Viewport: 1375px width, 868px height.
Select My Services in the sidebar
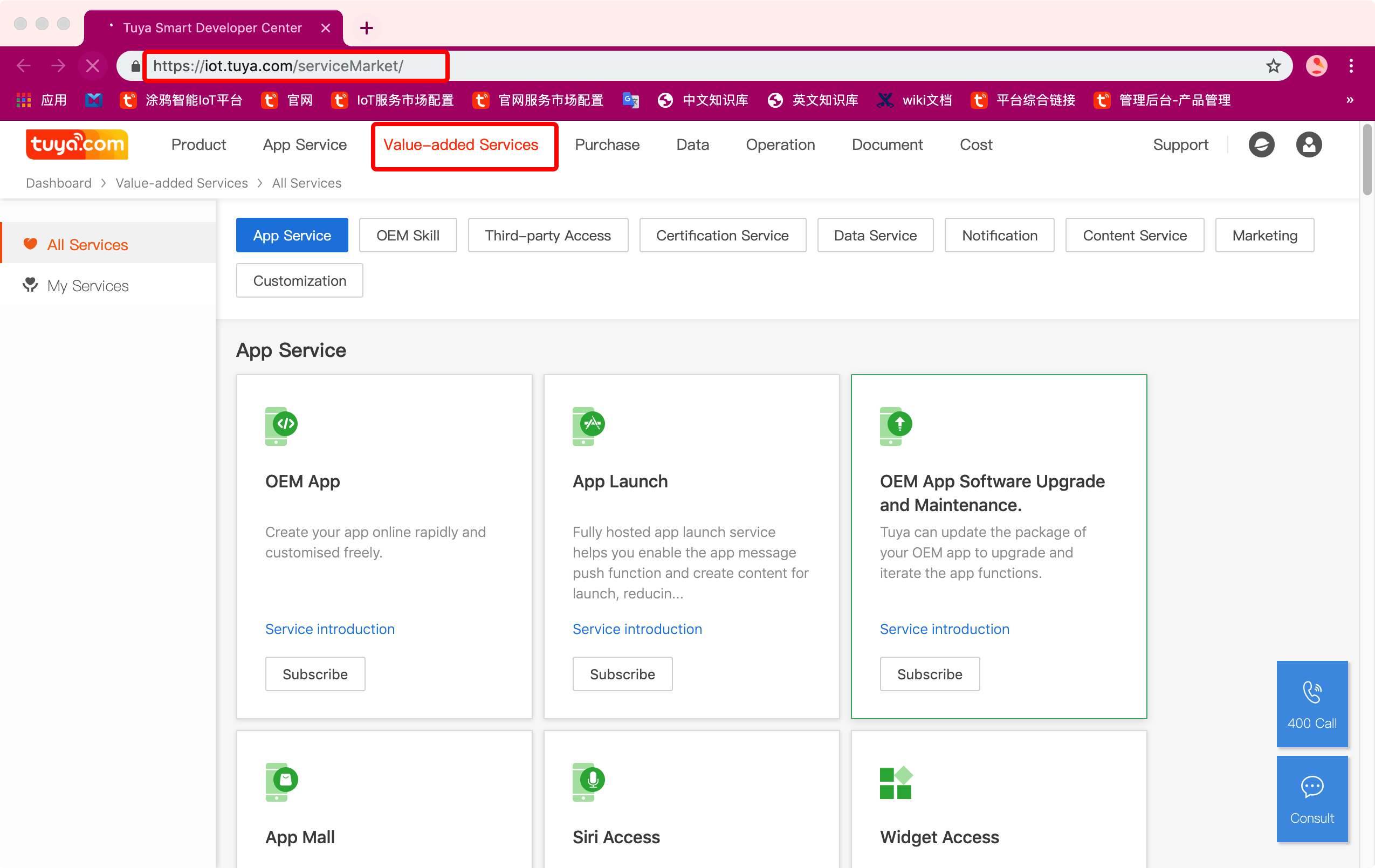(108, 286)
